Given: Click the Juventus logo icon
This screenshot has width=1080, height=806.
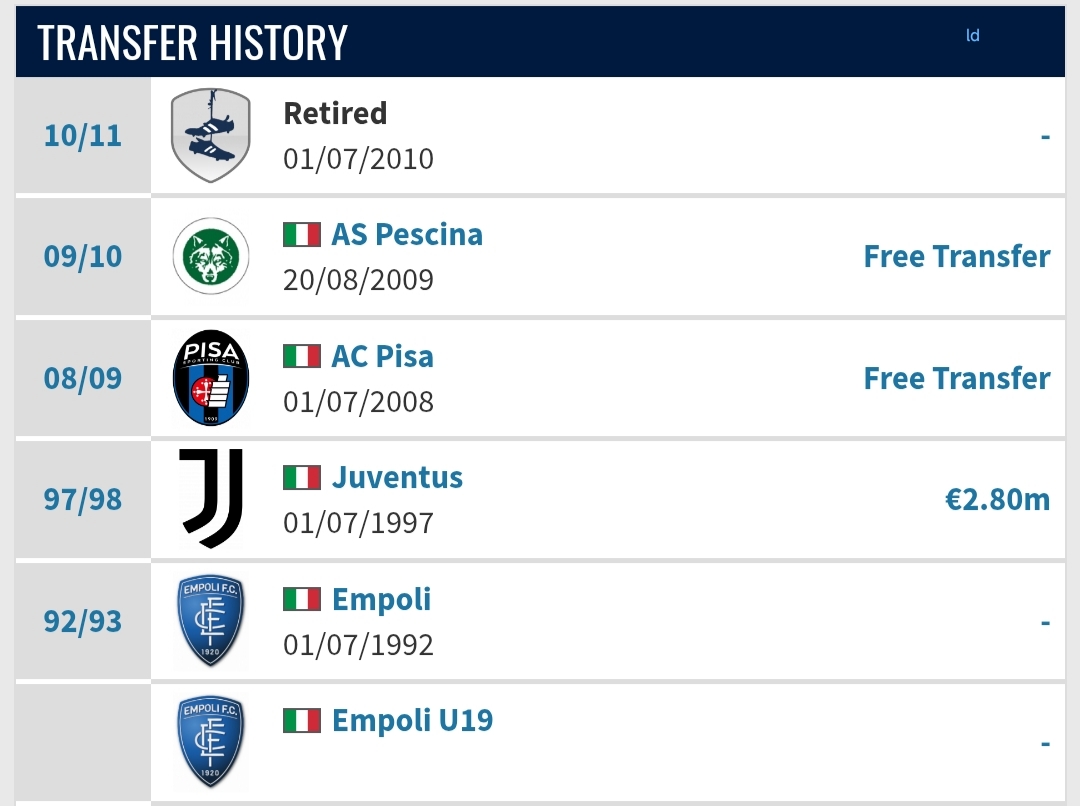Looking at the screenshot, I should click(x=211, y=498).
